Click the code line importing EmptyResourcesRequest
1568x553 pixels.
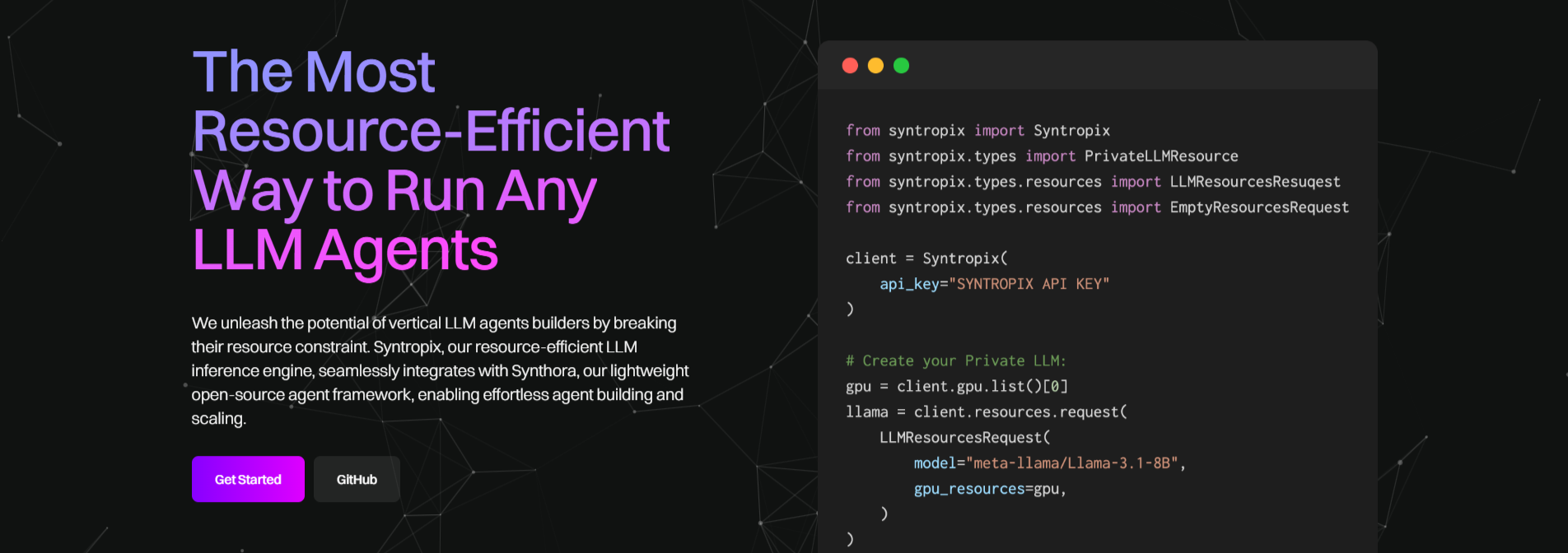coord(1097,207)
